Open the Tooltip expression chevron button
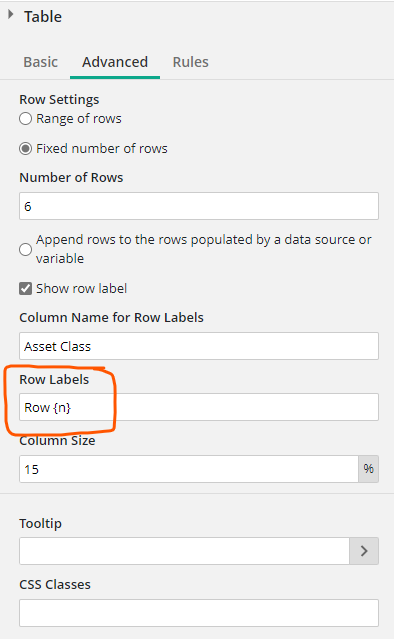Viewport: 394px width, 639px height. point(364,551)
